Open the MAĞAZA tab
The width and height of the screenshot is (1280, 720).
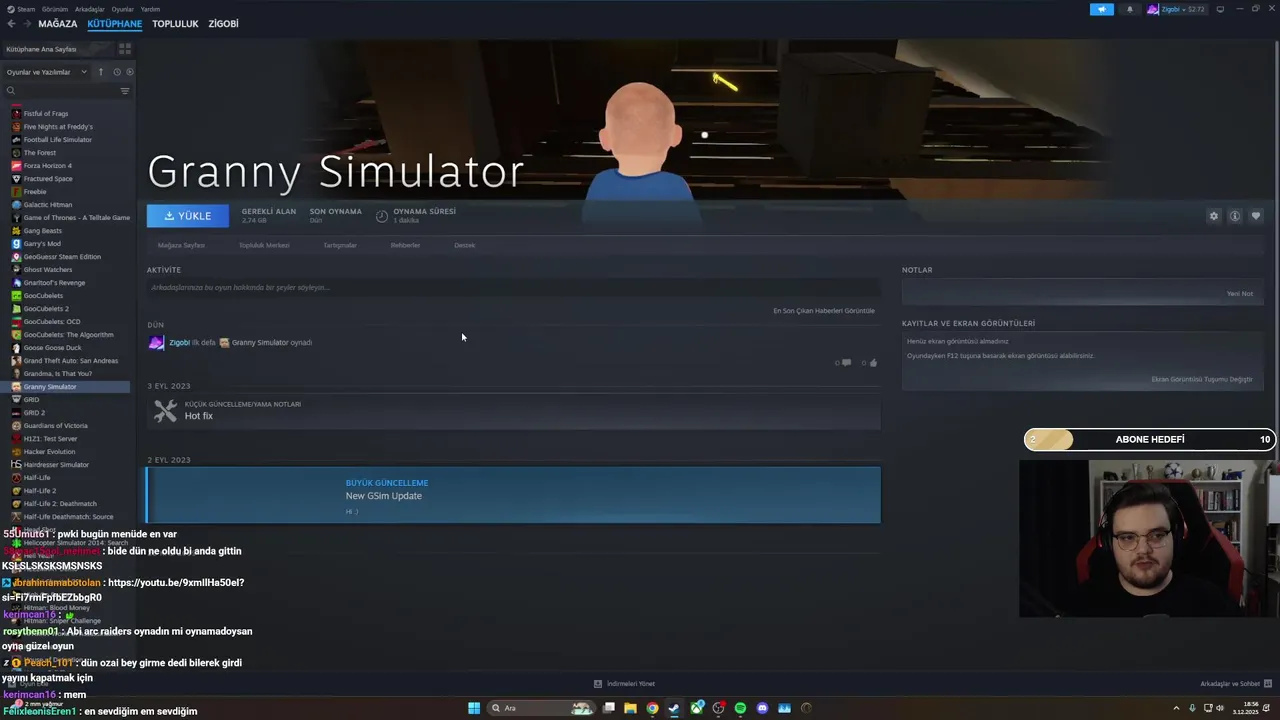click(x=57, y=24)
